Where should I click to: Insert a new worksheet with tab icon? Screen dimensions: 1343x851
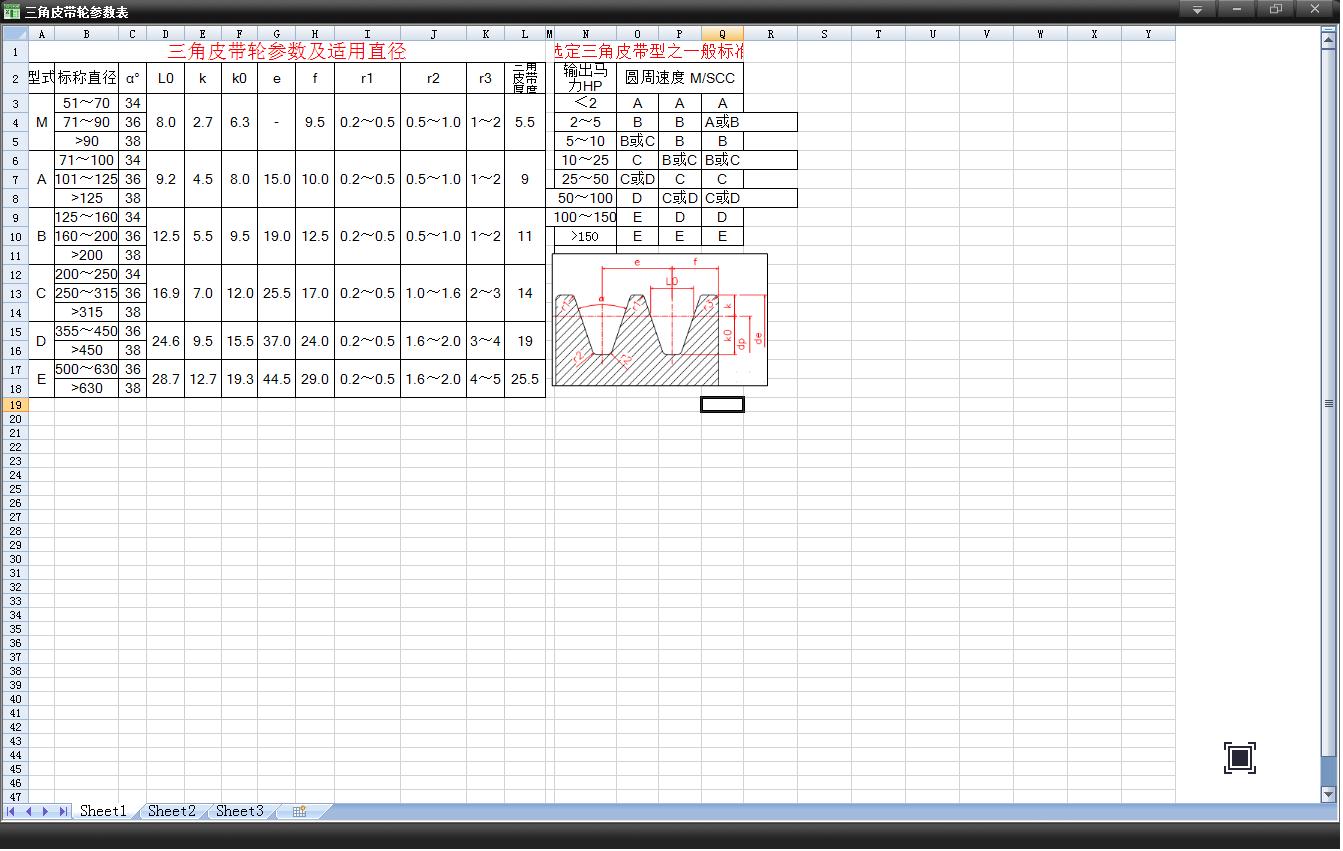299,812
